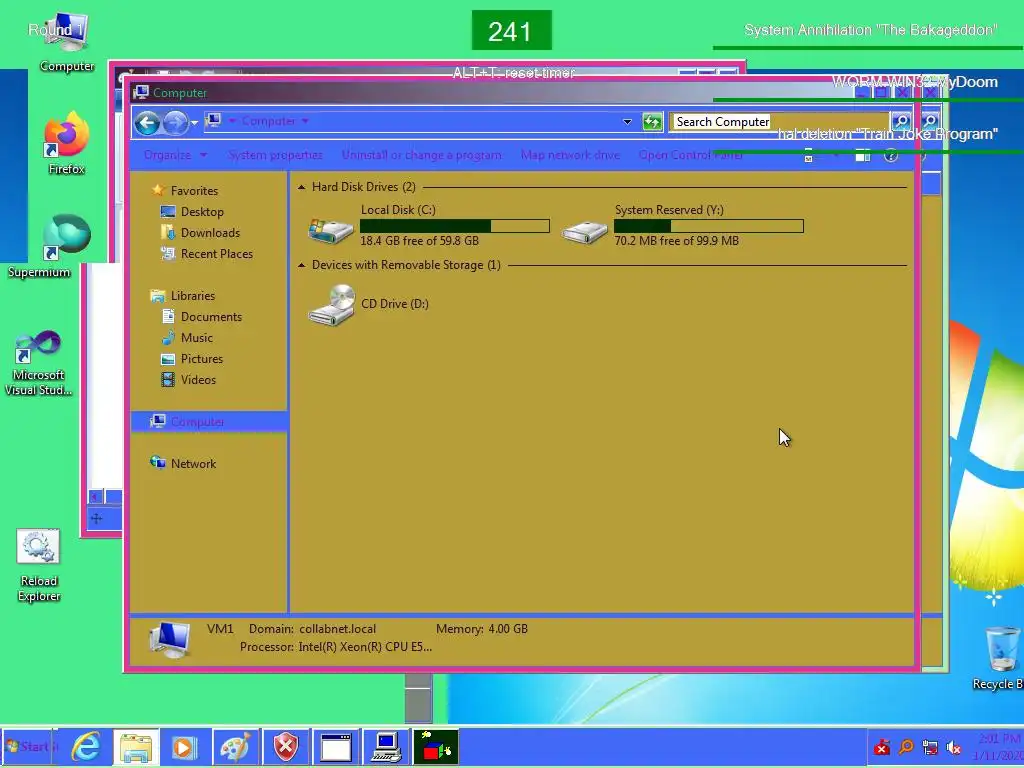Click the muted volume tray icon
This screenshot has height=768, width=1024.
tap(954, 747)
